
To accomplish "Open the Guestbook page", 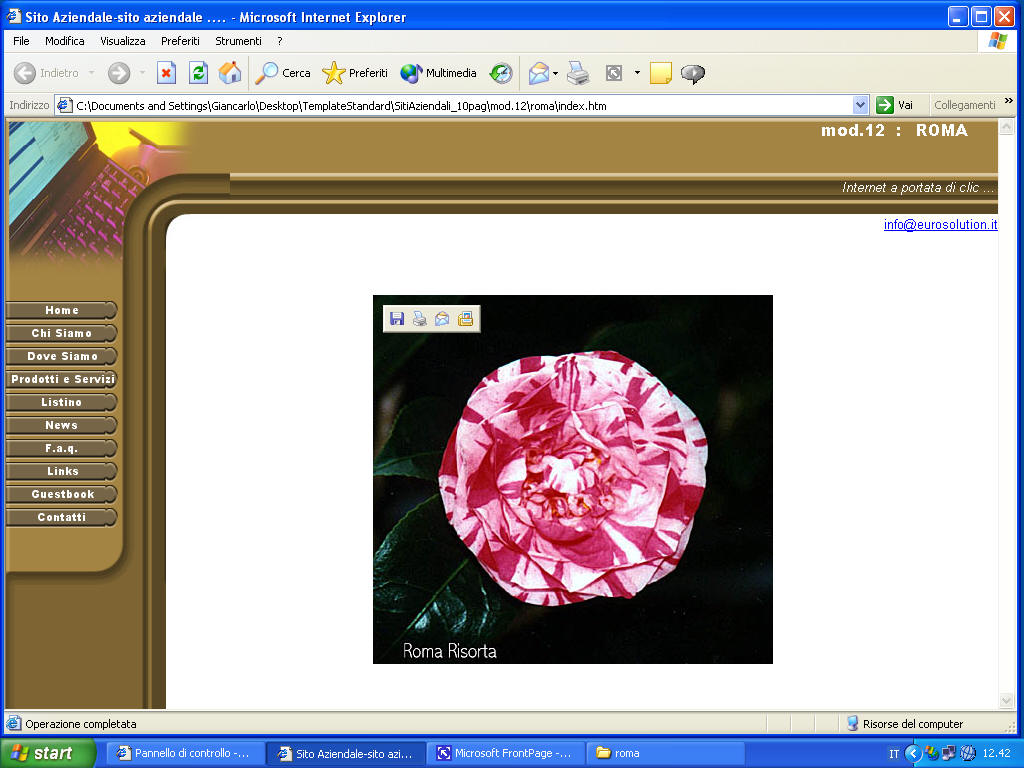I will (61, 494).
